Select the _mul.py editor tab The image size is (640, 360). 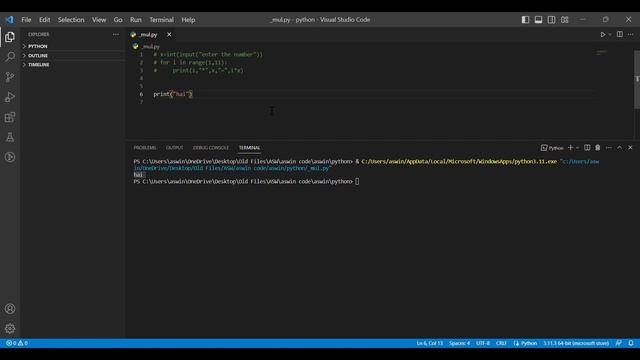(148, 35)
